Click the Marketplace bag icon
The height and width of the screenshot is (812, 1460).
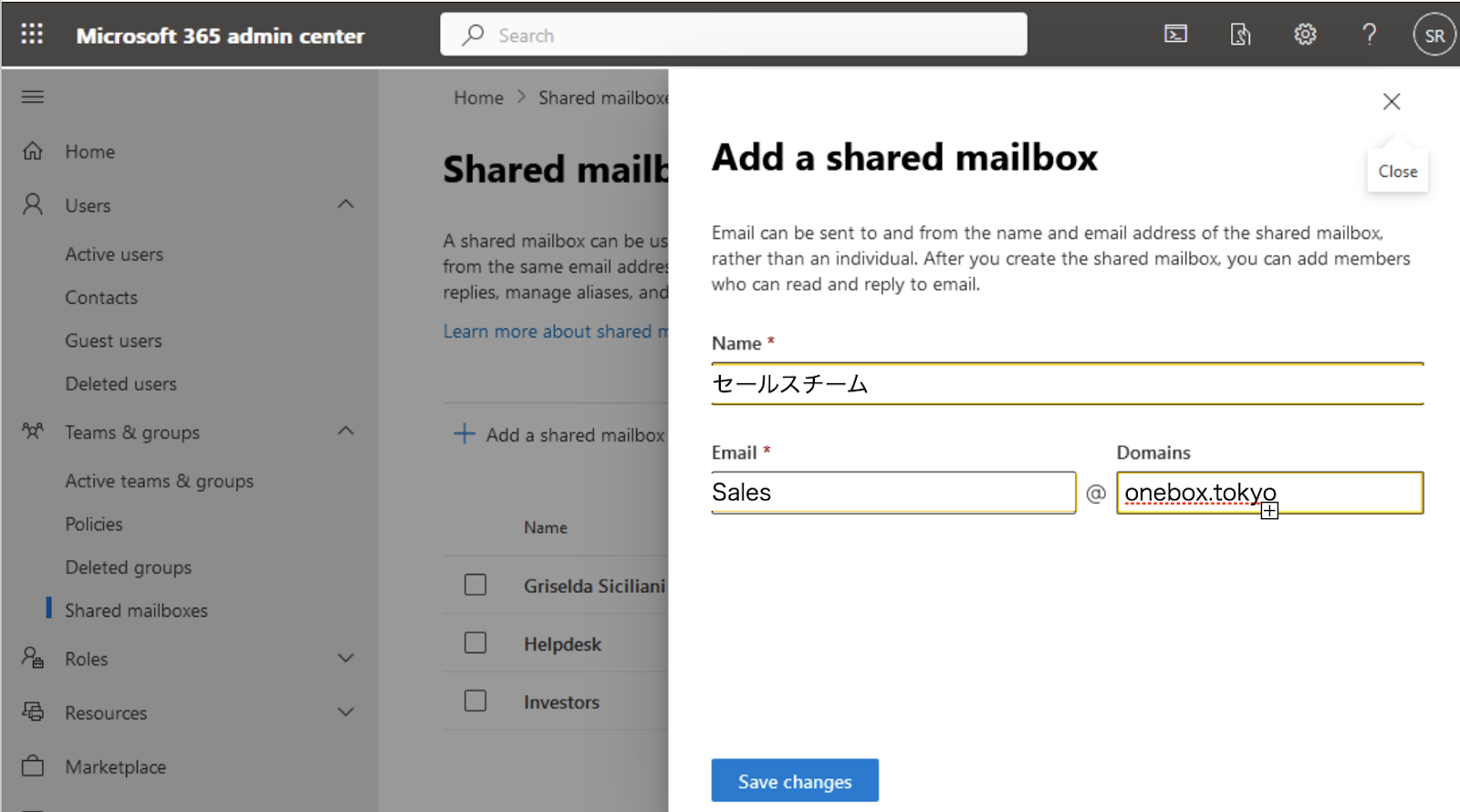(33, 765)
